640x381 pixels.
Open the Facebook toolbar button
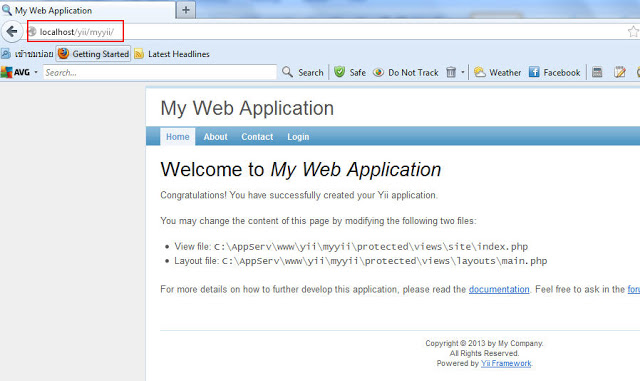point(554,73)
